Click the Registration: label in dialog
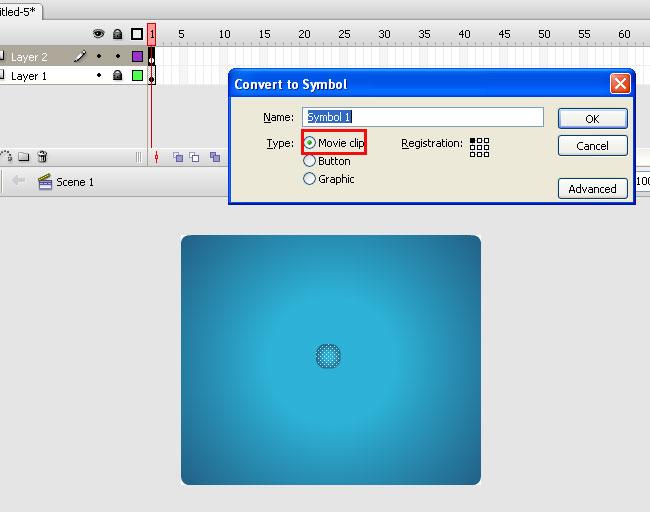The image size is (650, 512). [432, 144]
